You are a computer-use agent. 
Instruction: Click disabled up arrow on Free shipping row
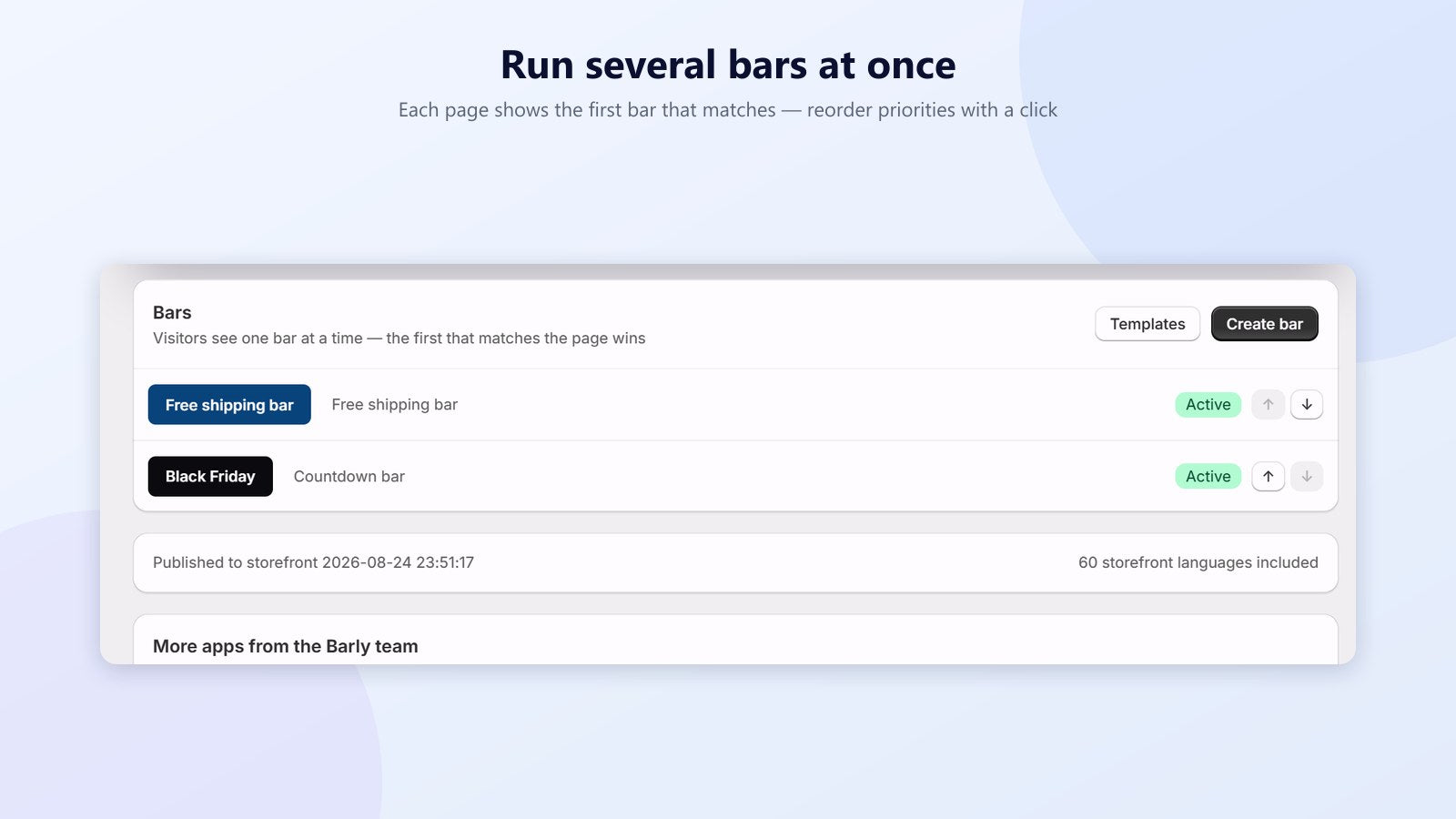[1268, 404]
